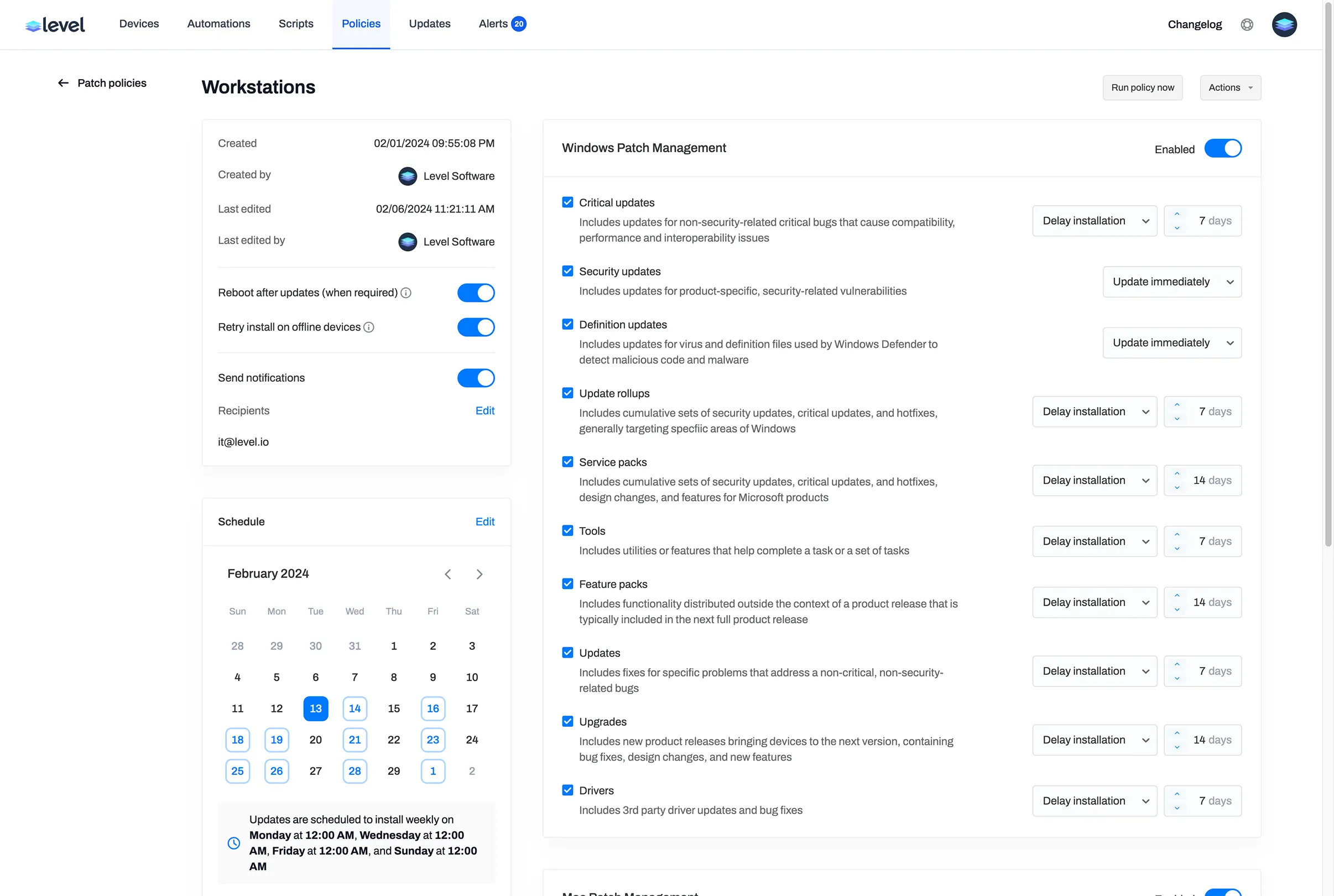Increase Critical updates delay days
The image size is (1334, 896).
click(x=1176, y=214)
